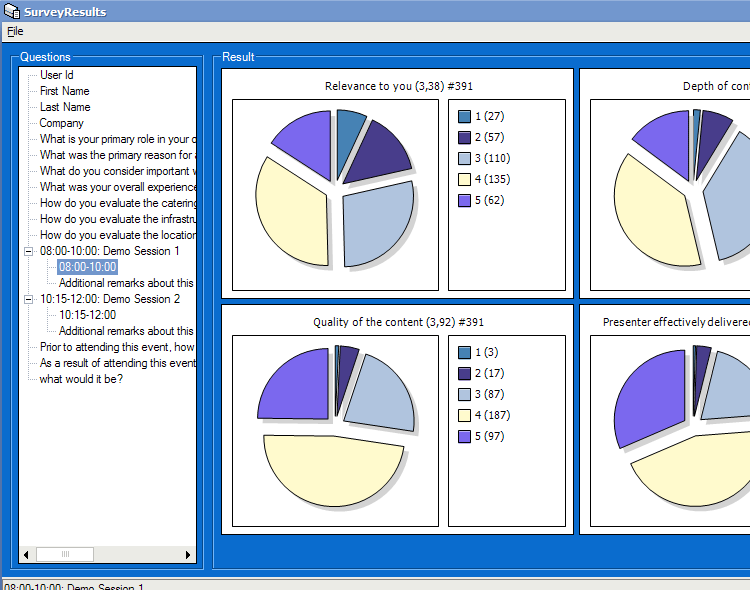Viewport: 750px width, 590px height.
Task: Collapse the 10:15-12:00 Demo Session 2 node
Action: (x=29, y=299)
